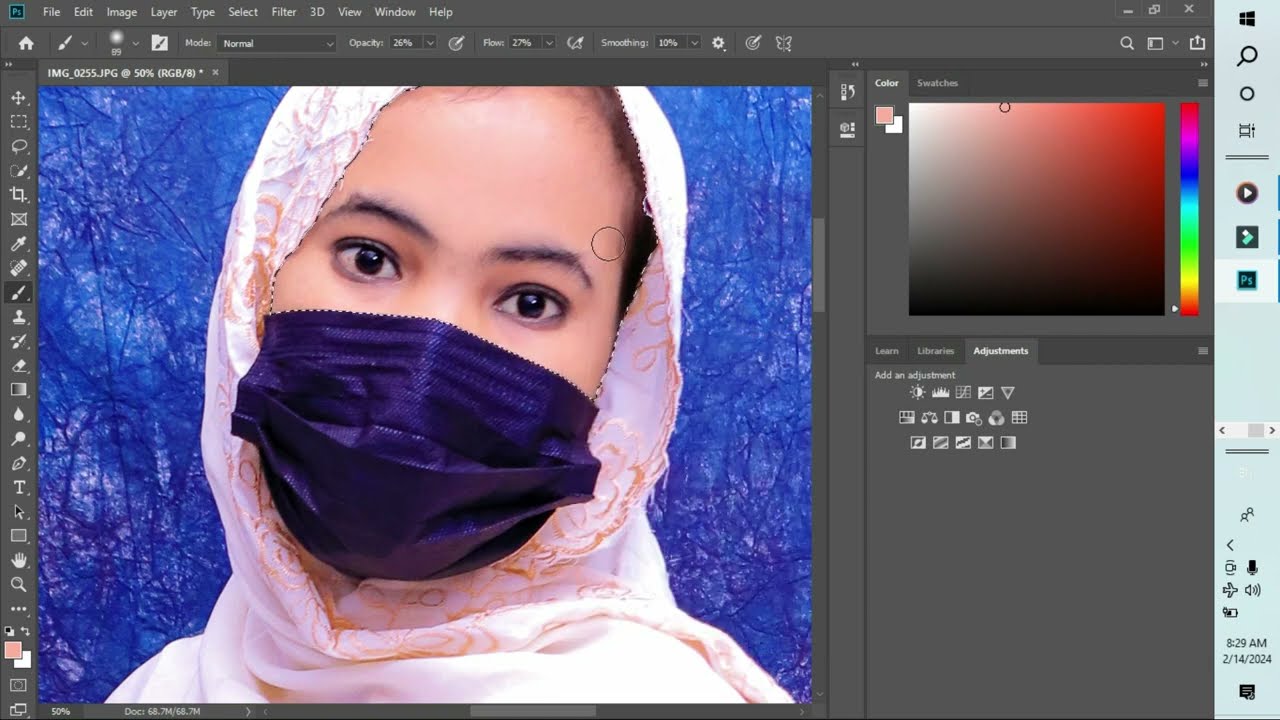
Task: Select the Rectangular Marquee tool
Action: 18,122
